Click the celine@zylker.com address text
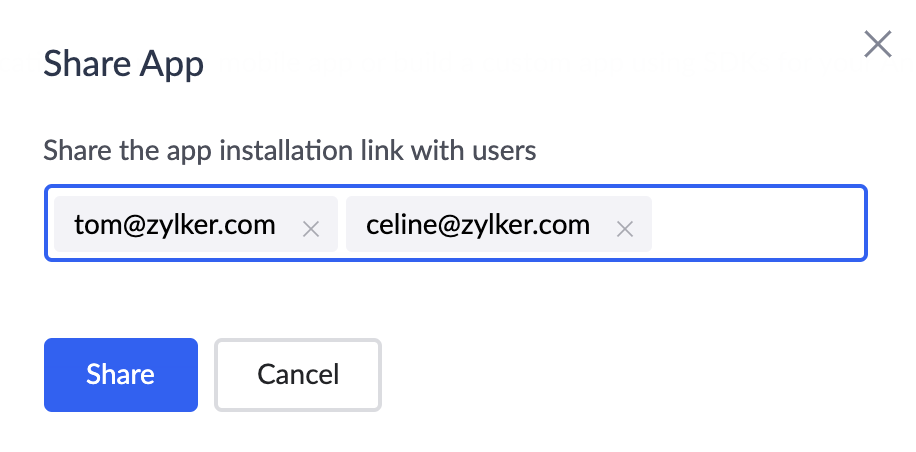Image resolution: width=916 pixels, height=452 pixels. 478,224
